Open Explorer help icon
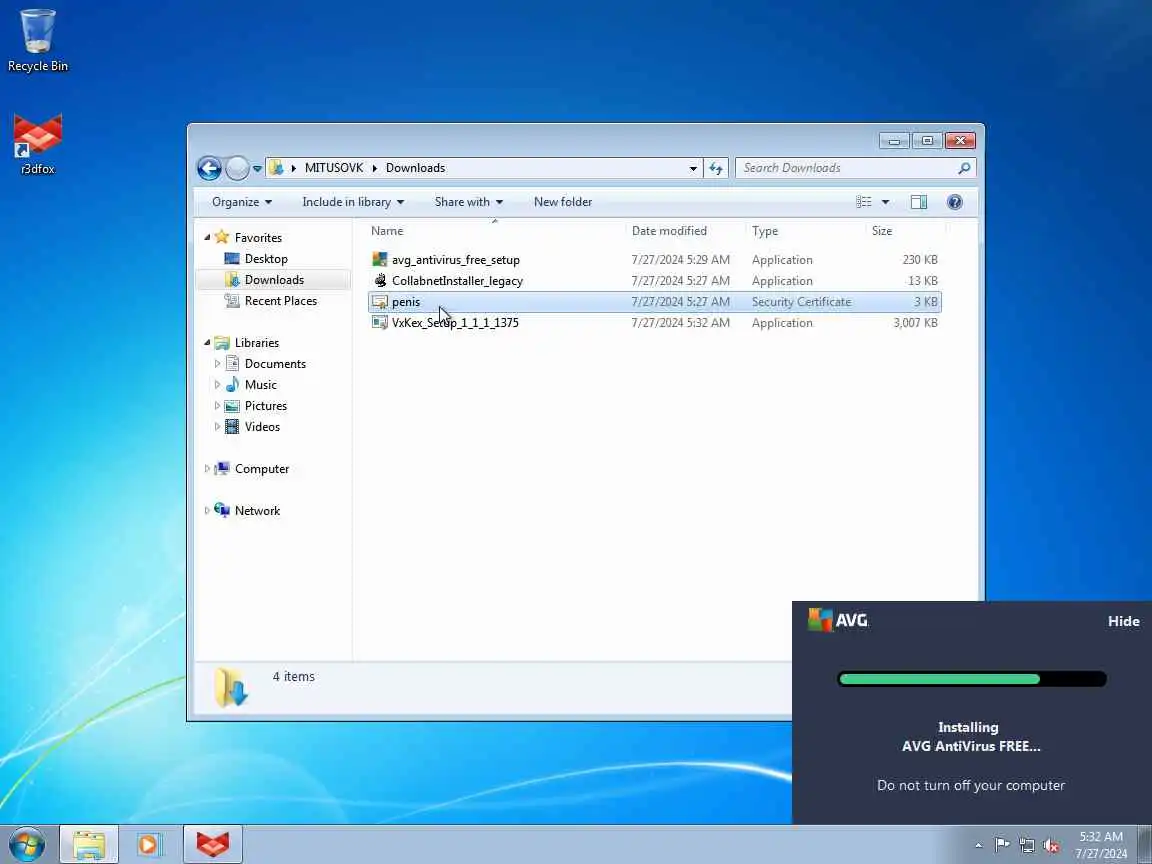 point(954,202)
